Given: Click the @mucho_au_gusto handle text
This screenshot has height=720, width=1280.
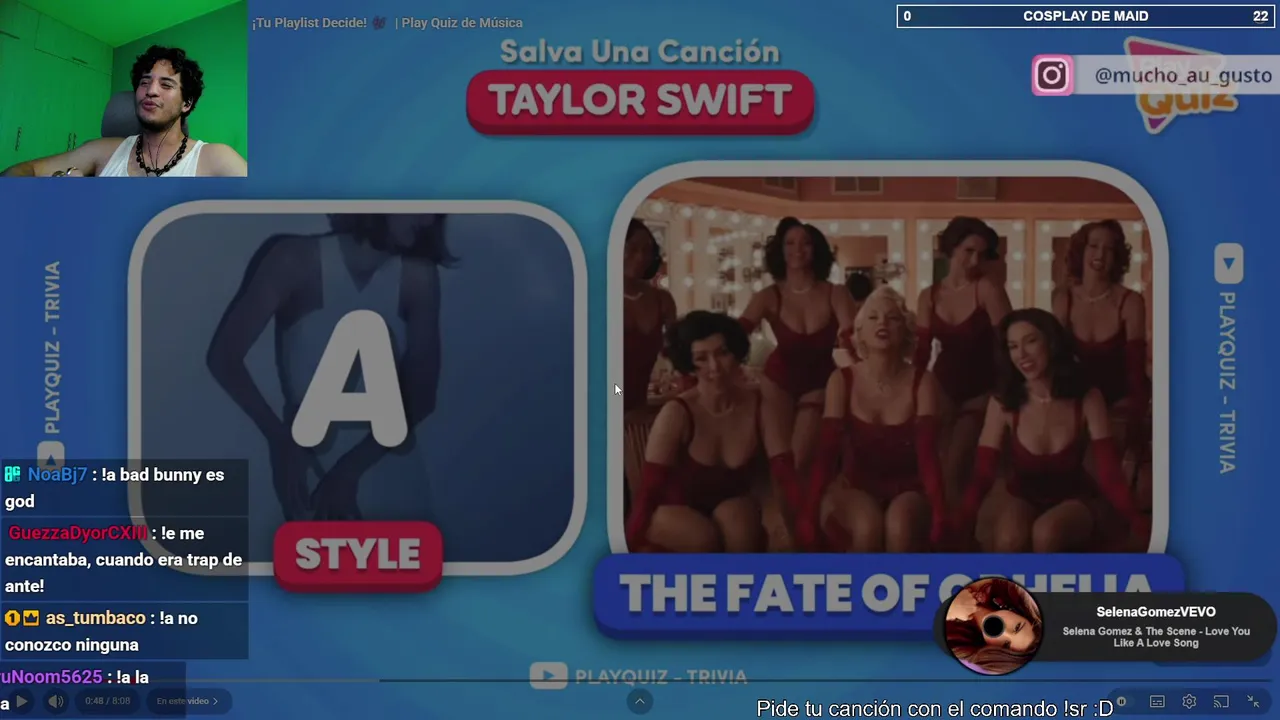Looking at the screenshot, I should 1183,76.
